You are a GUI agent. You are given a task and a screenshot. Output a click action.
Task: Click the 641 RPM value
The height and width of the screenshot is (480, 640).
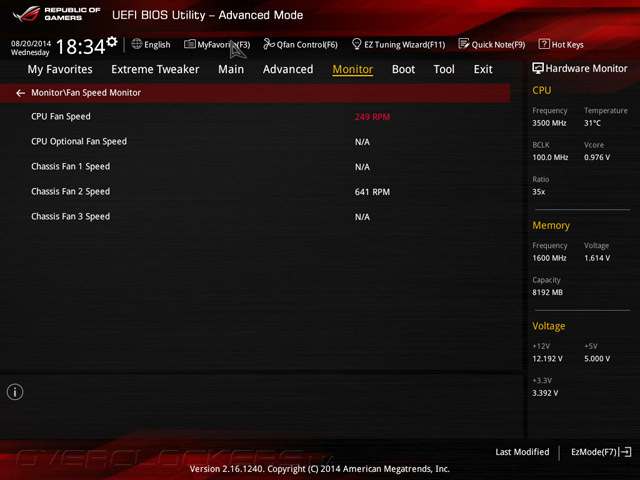tap(372, 192)
